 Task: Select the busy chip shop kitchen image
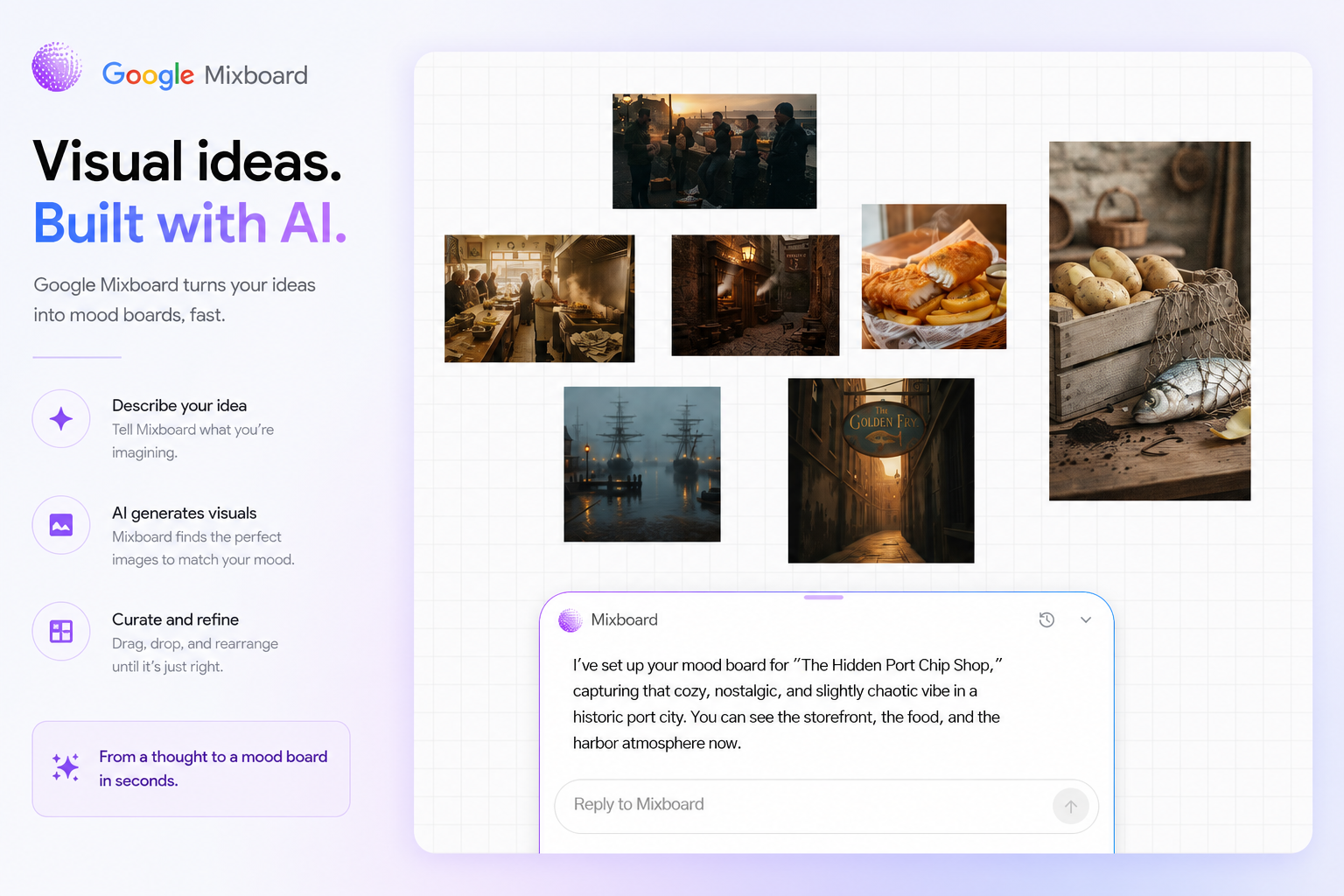coord(539,298)
